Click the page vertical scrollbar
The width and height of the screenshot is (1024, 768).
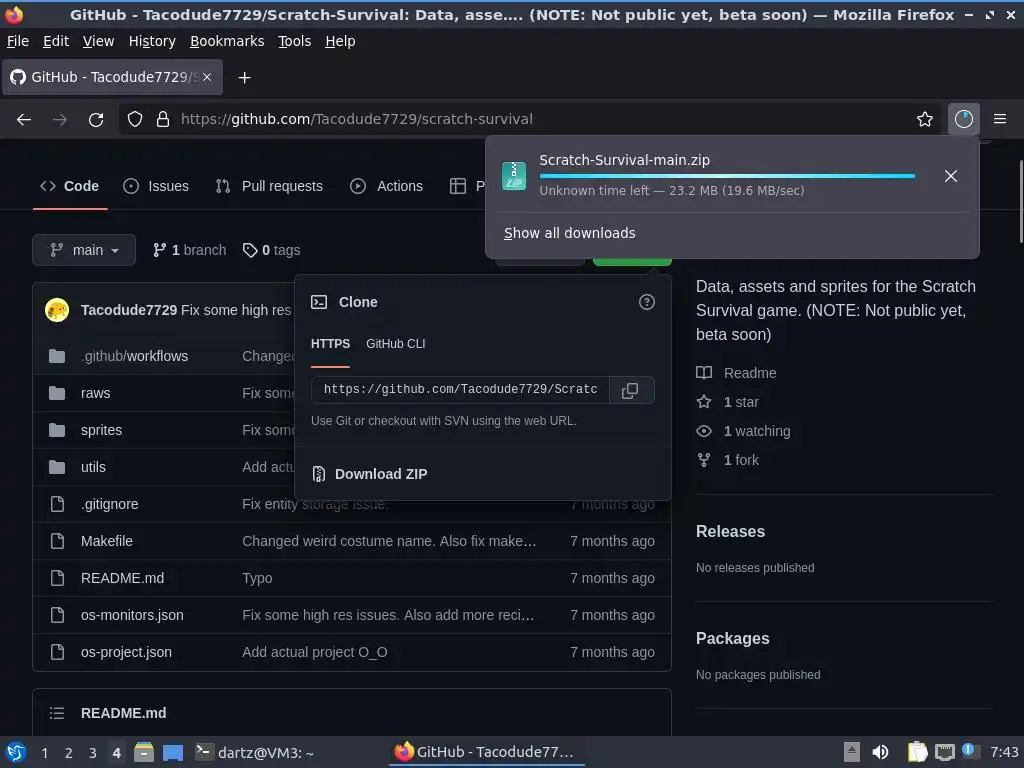1021,202
